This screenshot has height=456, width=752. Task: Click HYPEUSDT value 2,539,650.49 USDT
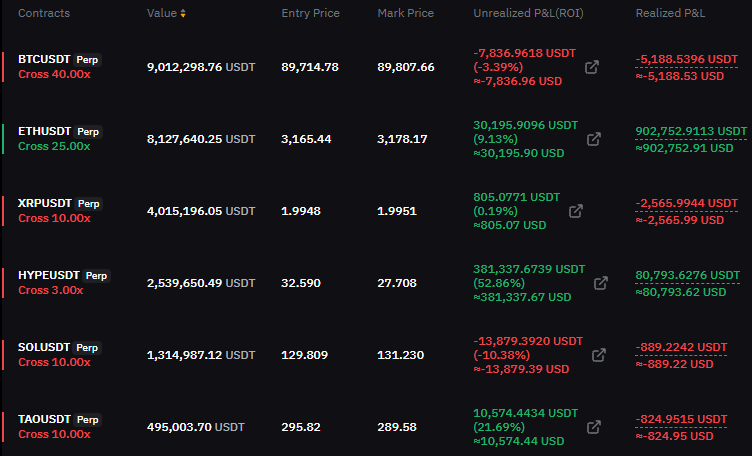coord(201,283)
